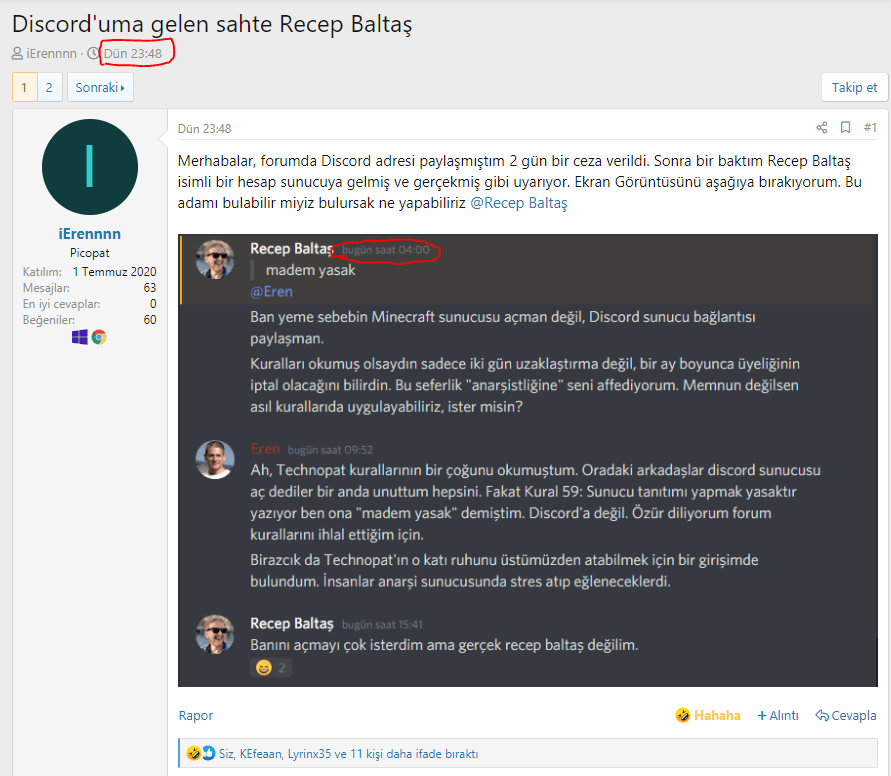The height and width of the screenshot is (776, 891).
Task: Bookmark the post using bookmark icon
Action: click(x=846, y=128)
